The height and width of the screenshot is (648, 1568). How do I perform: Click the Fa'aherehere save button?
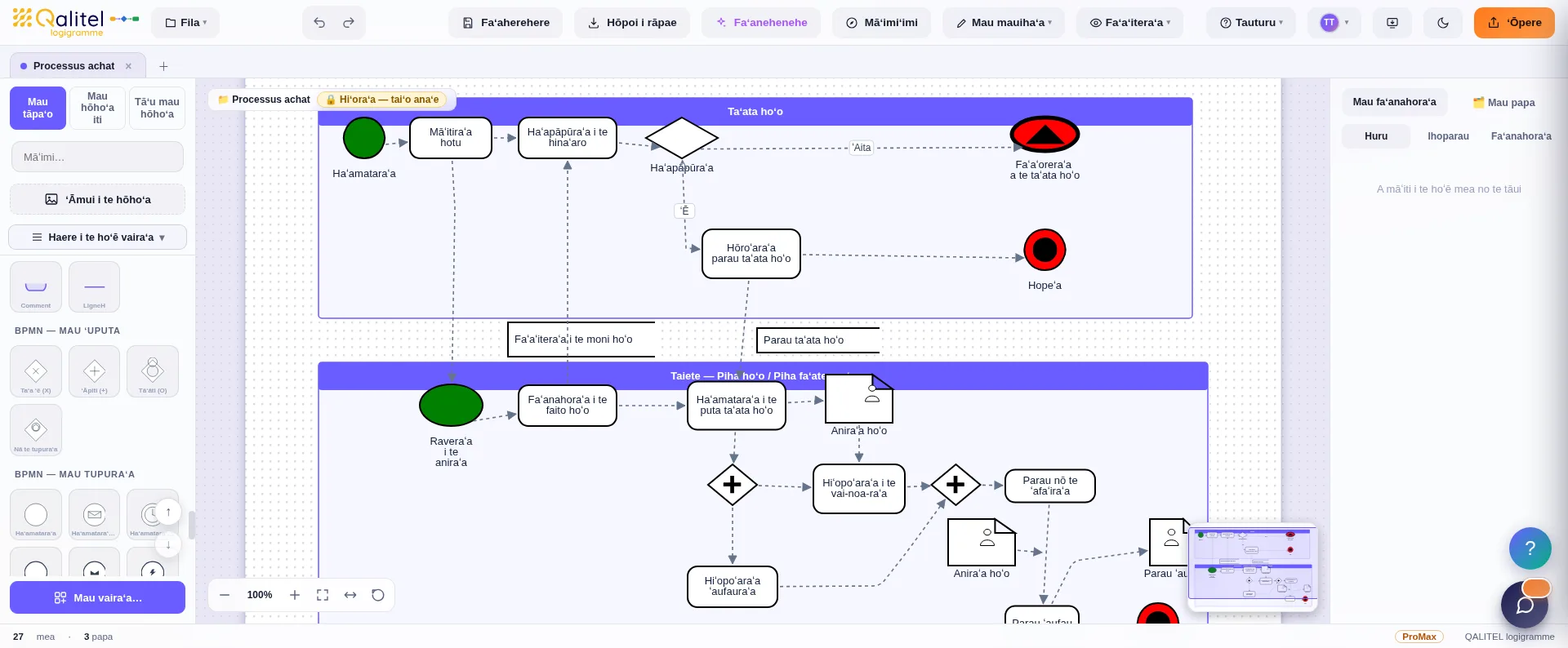click(506, 23)
